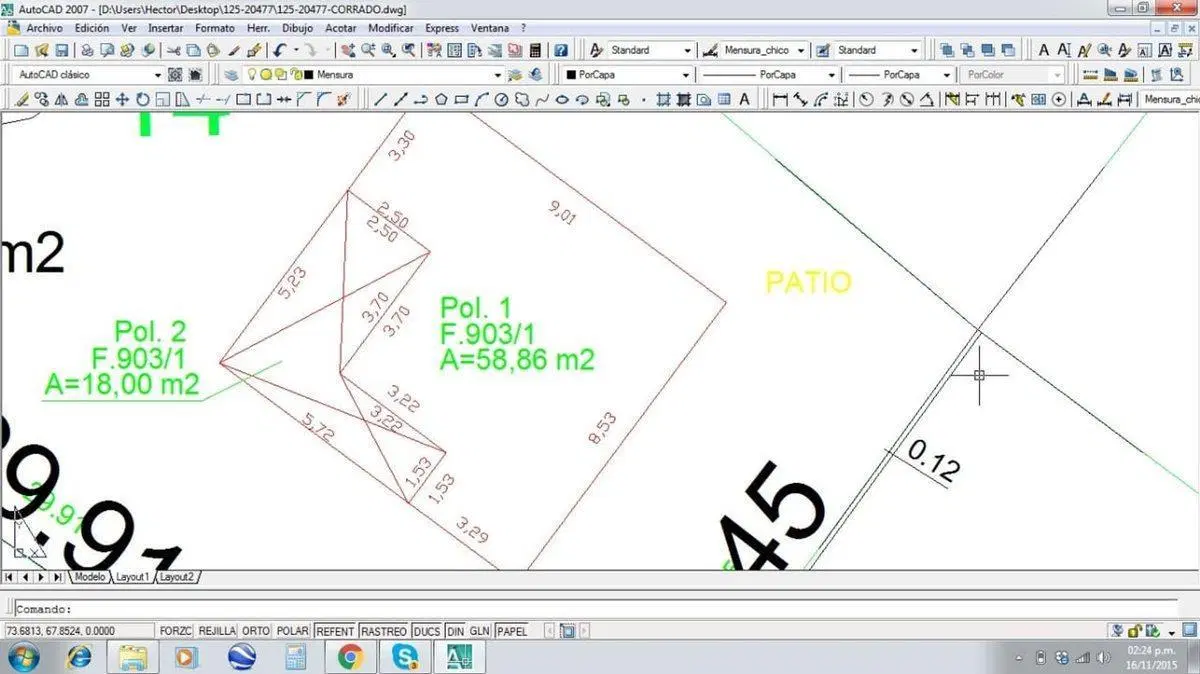
Task: Open the Archivo menu
Action: point(44,28)
